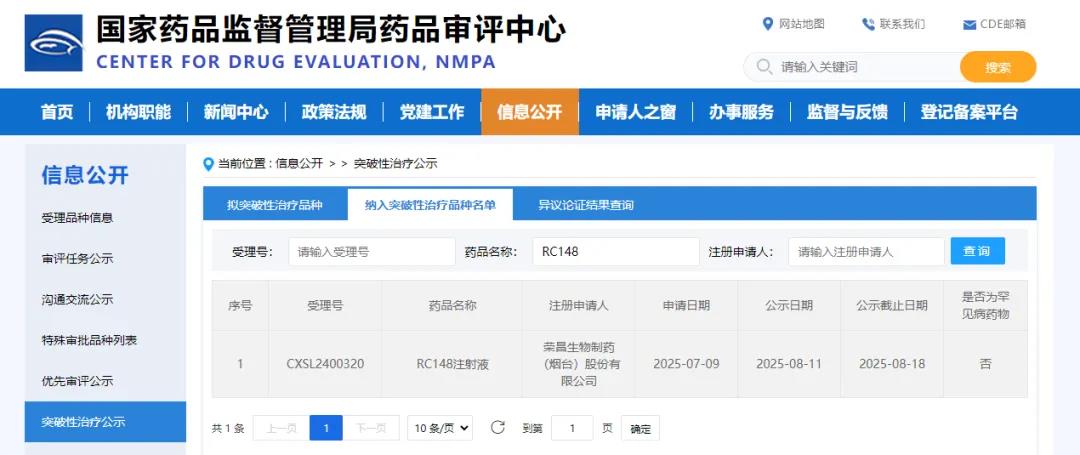This screenshot has width=1080, height=455.
Task: Click the 下一页 pagination button
Action: click(x=371, y=428)
